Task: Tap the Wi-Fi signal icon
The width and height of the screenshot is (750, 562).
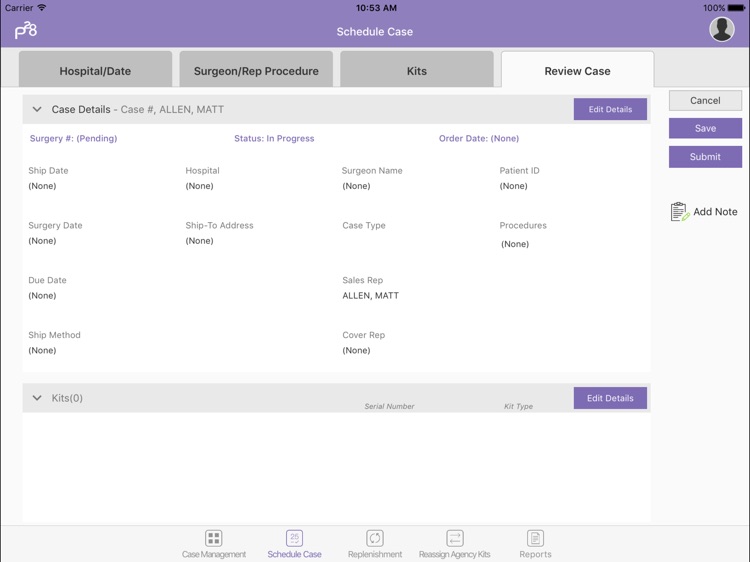Action: click(42, 8)
